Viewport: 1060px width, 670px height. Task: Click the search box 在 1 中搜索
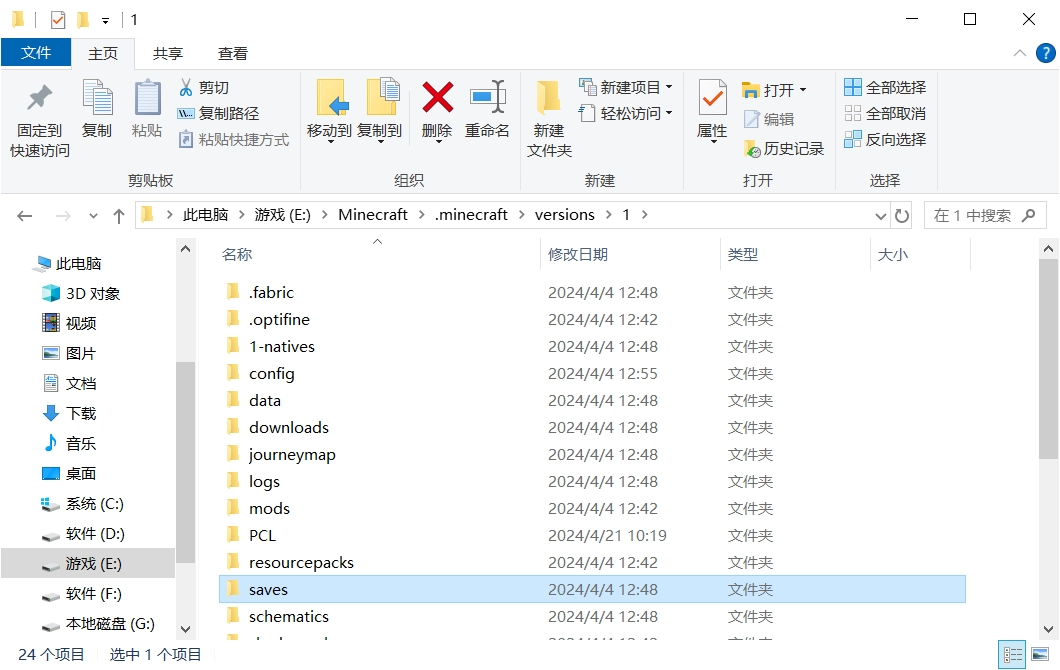pyautogui.click(x=984, y=216)
